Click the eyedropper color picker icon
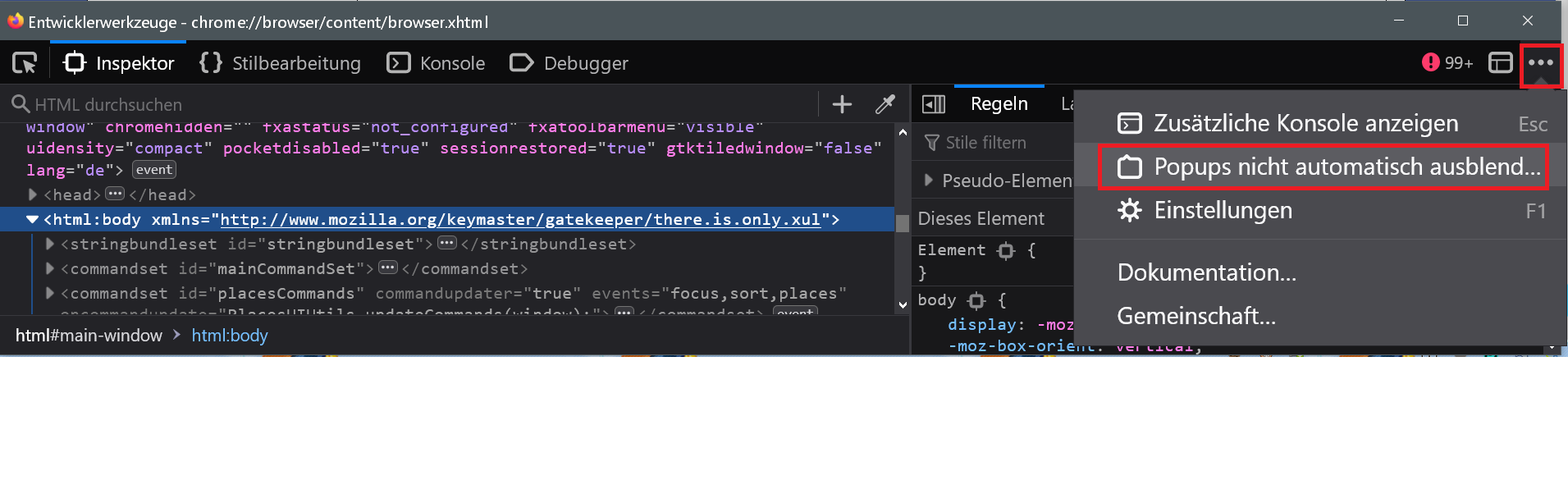 (885, 104)
